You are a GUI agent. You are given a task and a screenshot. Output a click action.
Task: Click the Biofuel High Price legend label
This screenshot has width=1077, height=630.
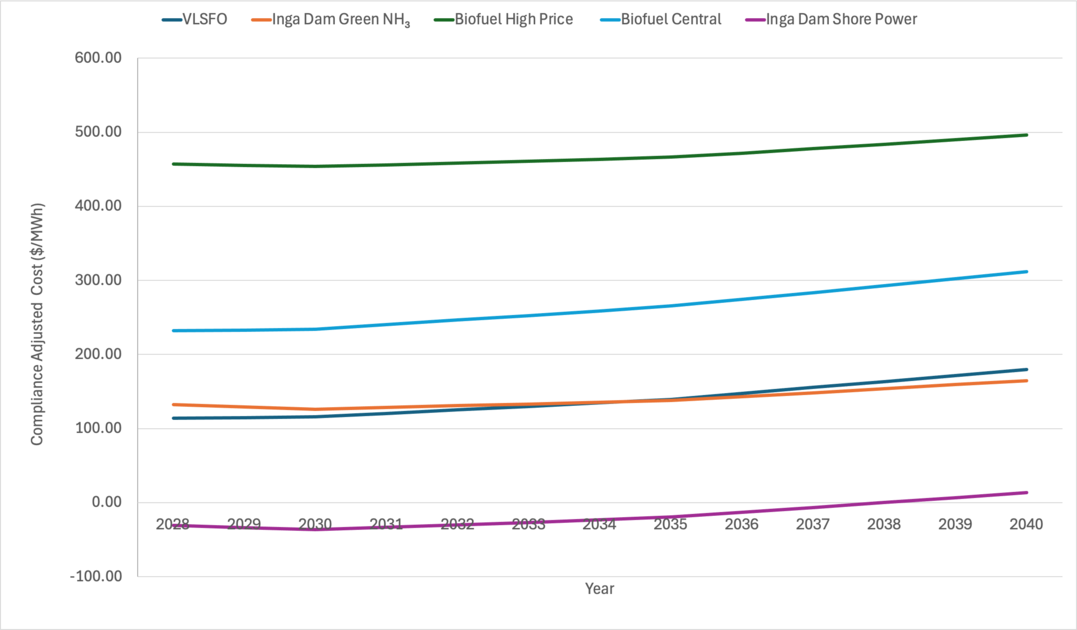point(513,19)
